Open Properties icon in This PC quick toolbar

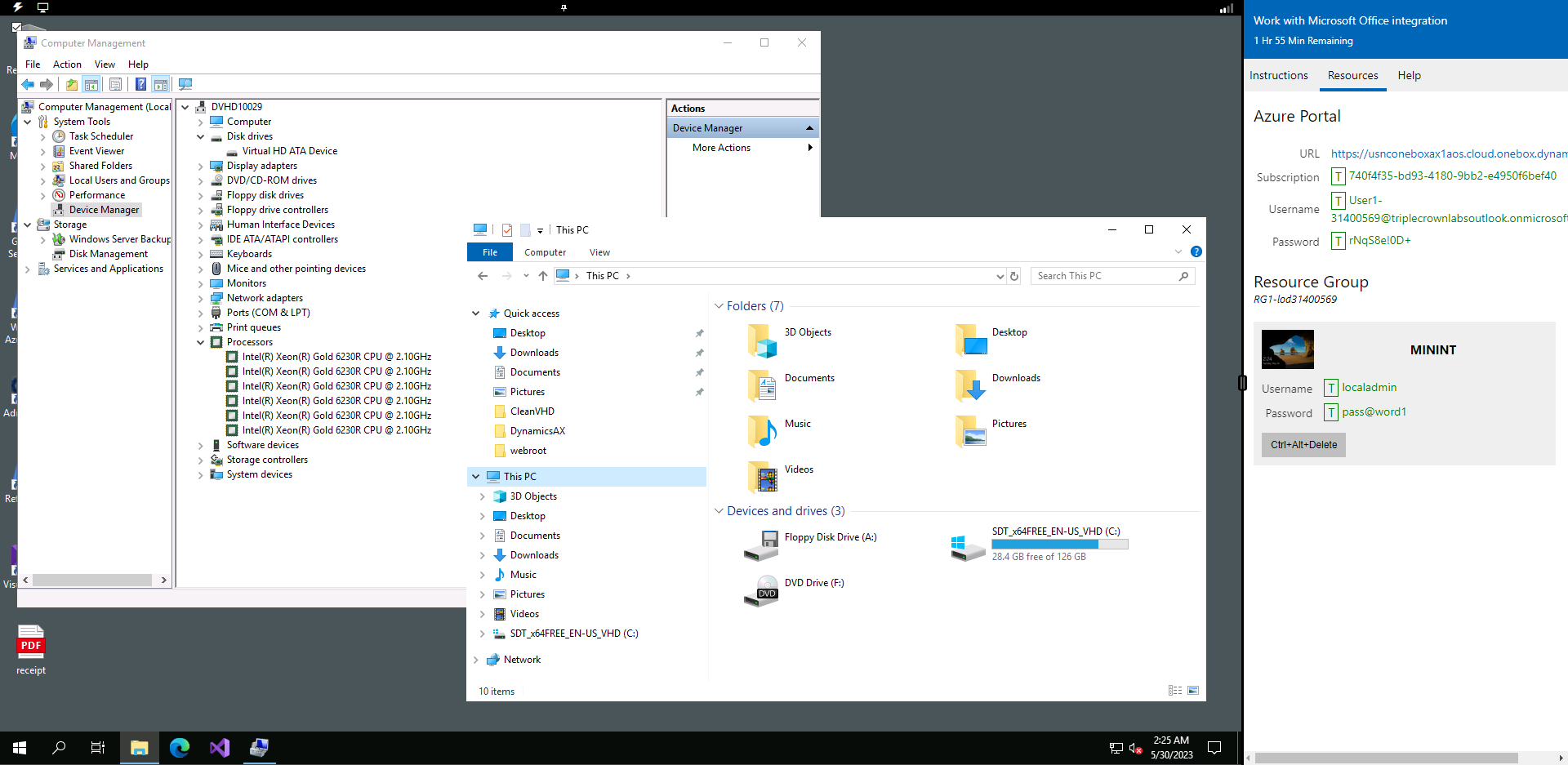(x=507, y=230)
